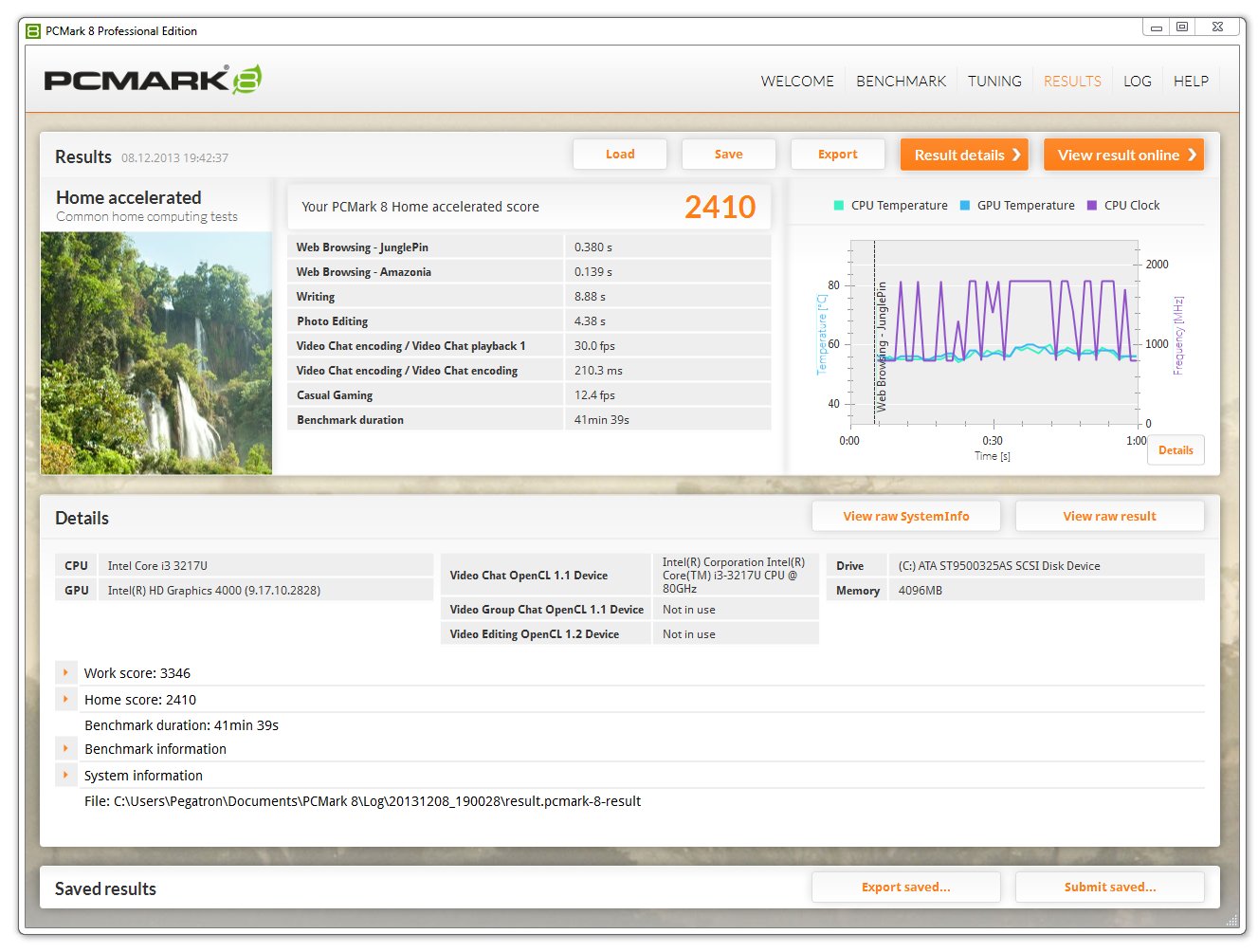Click the window resize grip corner

(1231, 920)
